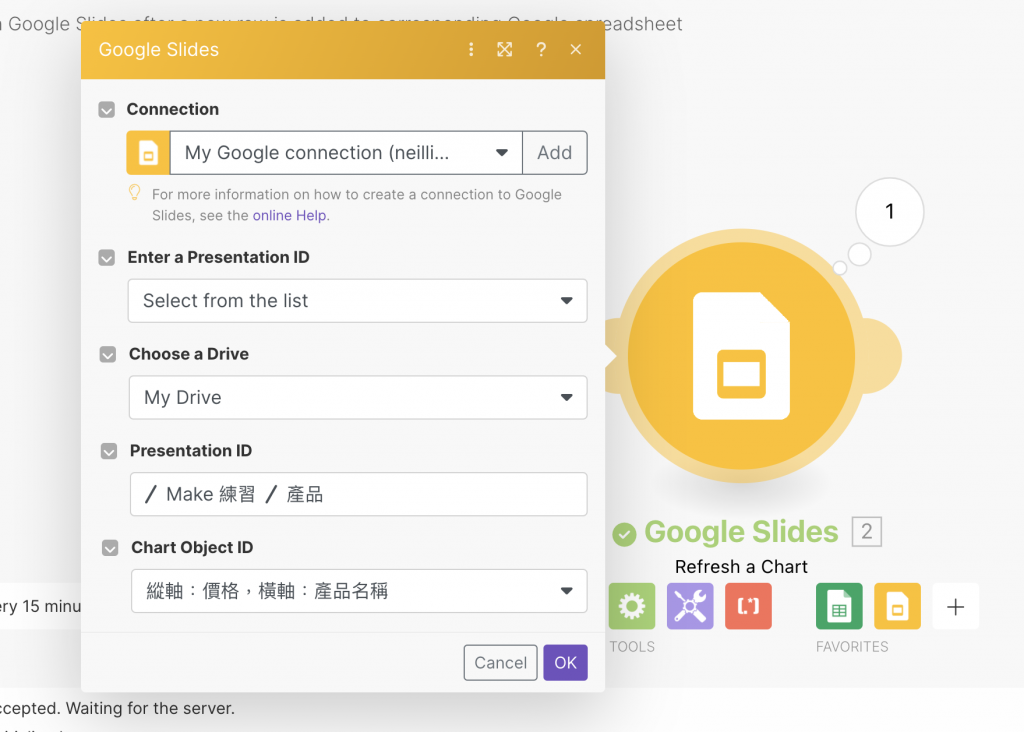Toggle the Presentation ID field checkbox
Image resolution: width=1024 pixels, height=732 pixels.
(x=109, y=451)
